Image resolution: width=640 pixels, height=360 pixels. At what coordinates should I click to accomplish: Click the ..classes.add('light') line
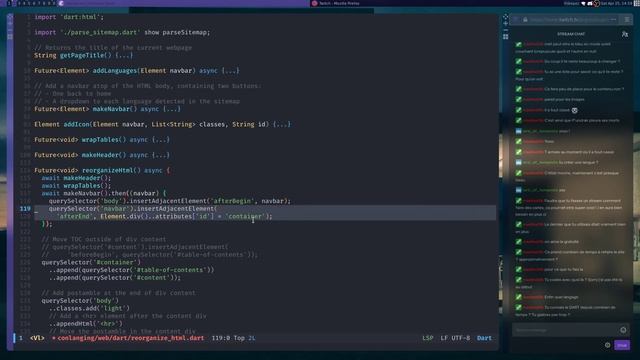click(x=89, y=308)
